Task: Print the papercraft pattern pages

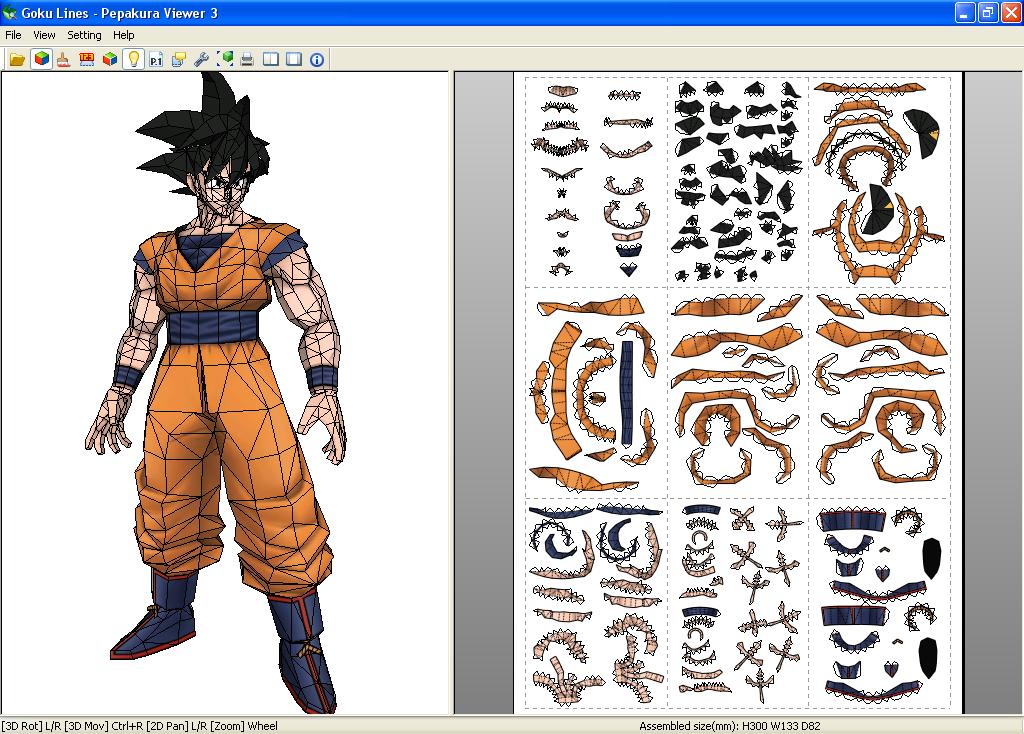Action: [246, 59]
